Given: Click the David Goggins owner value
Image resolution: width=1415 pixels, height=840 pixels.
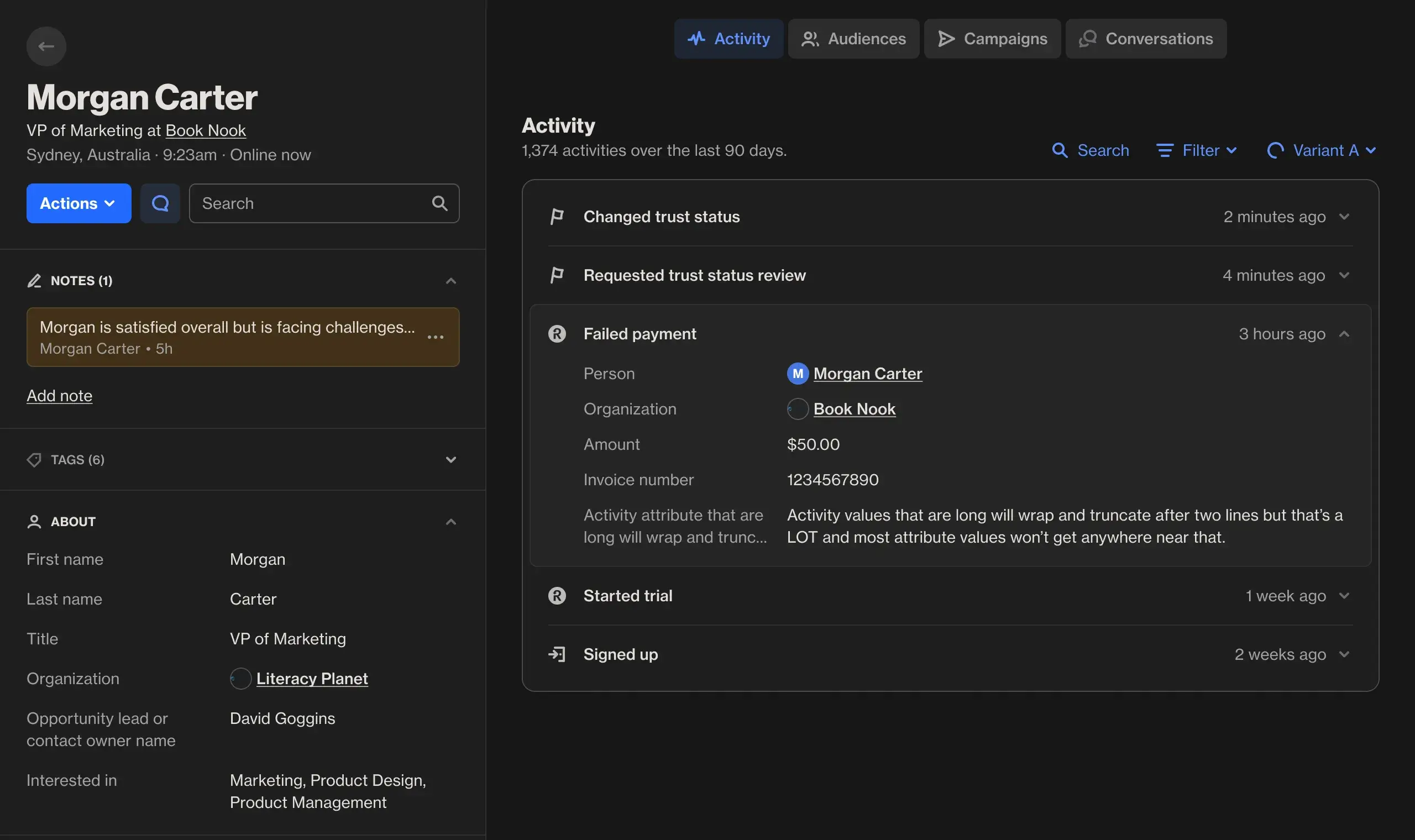Looking at the screenshot, I should coord(282,718).
